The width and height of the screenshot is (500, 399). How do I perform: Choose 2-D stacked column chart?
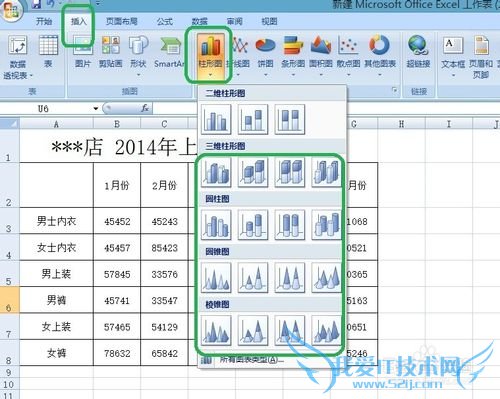[x=253, y=119]
